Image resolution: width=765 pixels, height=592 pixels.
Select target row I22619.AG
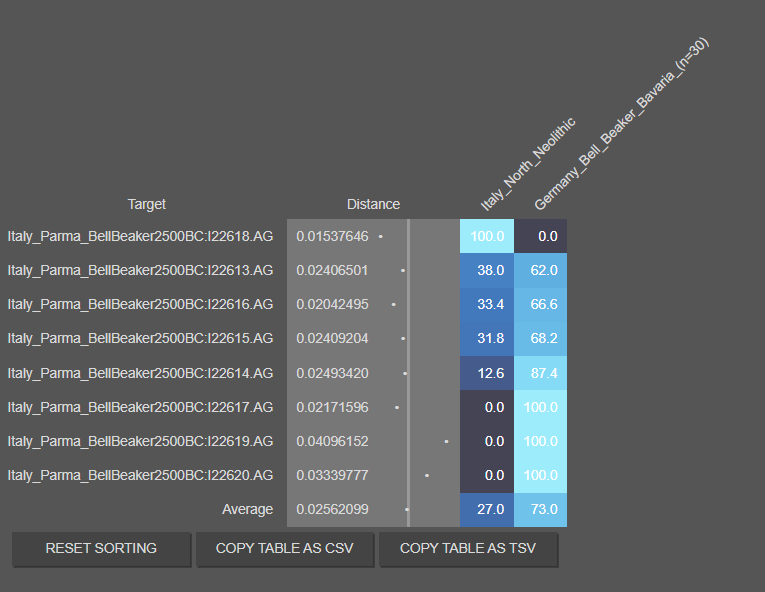(x=140, y=441)
